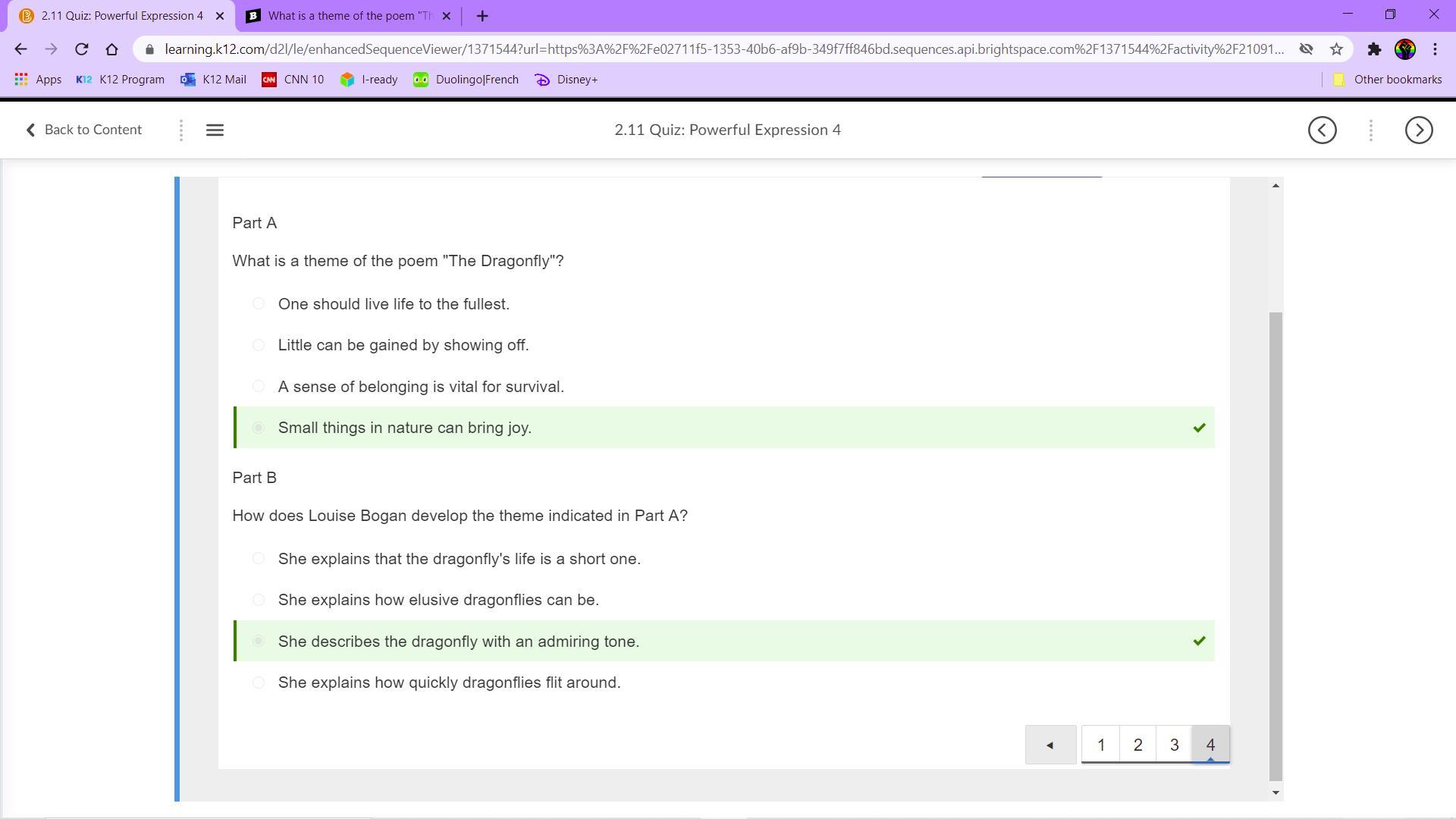Click Back to Content link
This screenshot has width=1456, height=819.
click(83, 130)
